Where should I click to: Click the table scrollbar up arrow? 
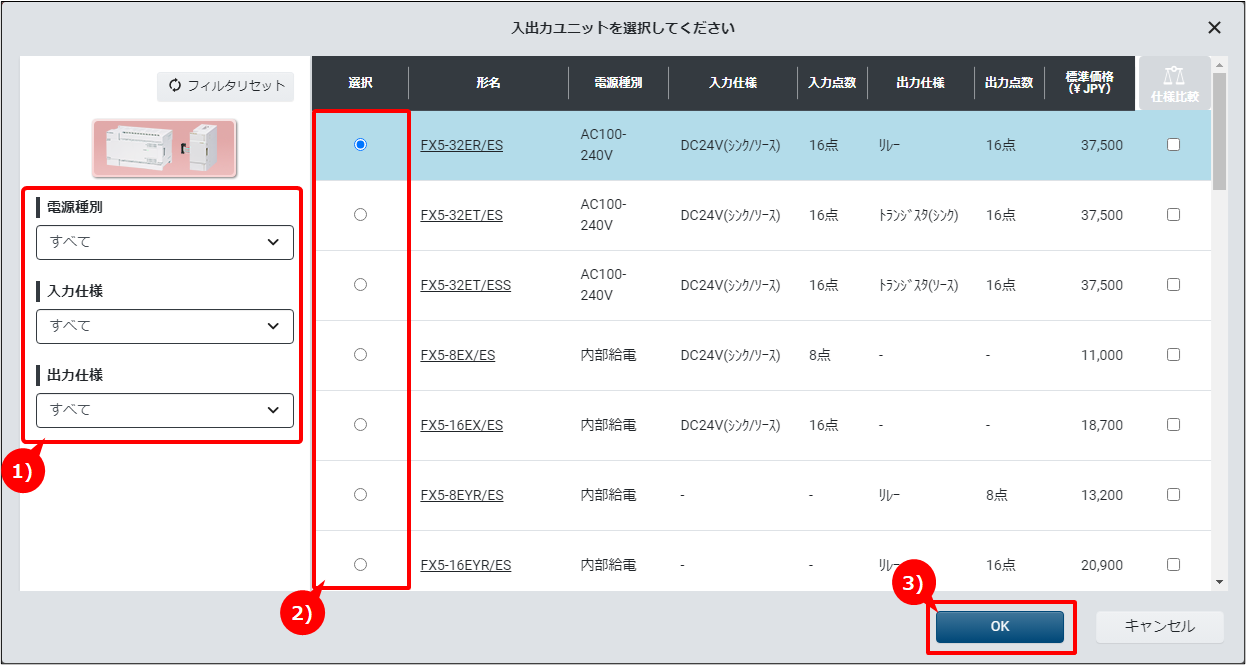(x=1219, y=65)
